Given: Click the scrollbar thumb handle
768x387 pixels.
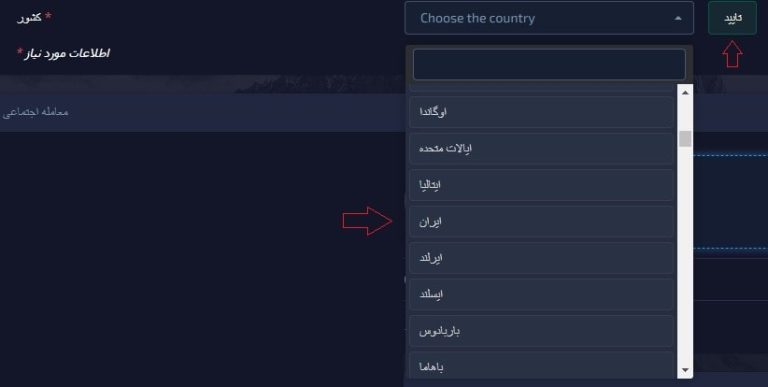Looking at the screenshot, I should click(685, 139).
